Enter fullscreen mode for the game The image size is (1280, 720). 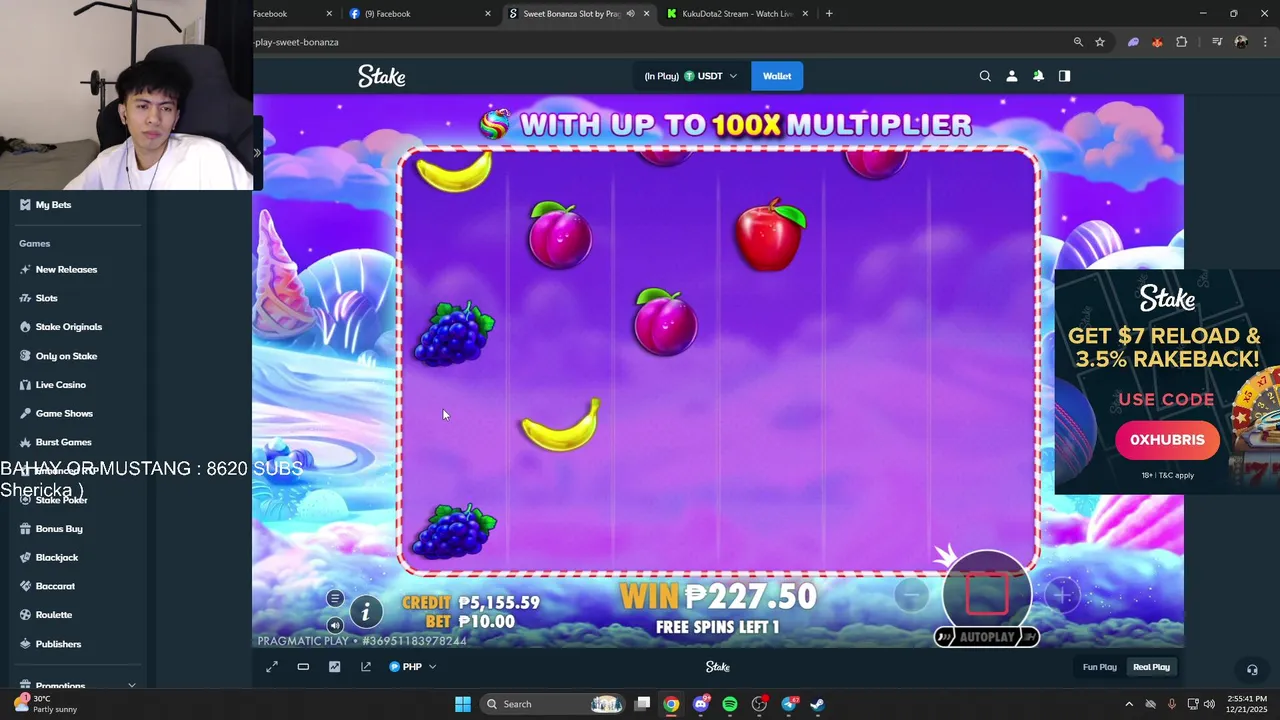[272, 667]
